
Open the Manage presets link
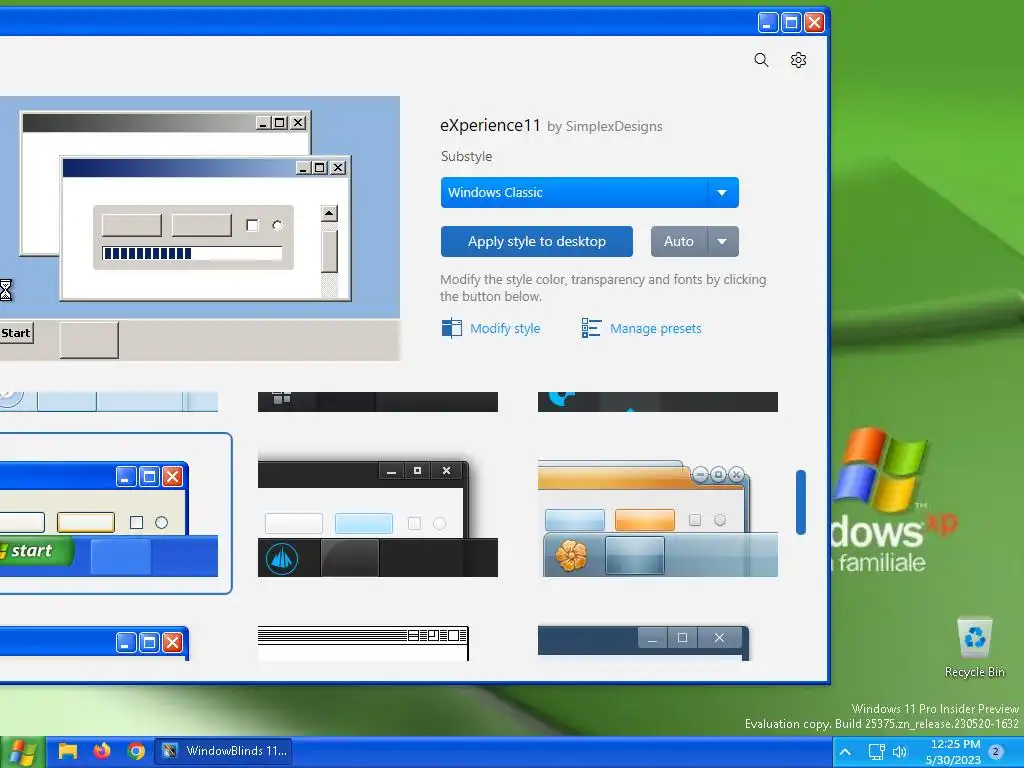point(656,328)
